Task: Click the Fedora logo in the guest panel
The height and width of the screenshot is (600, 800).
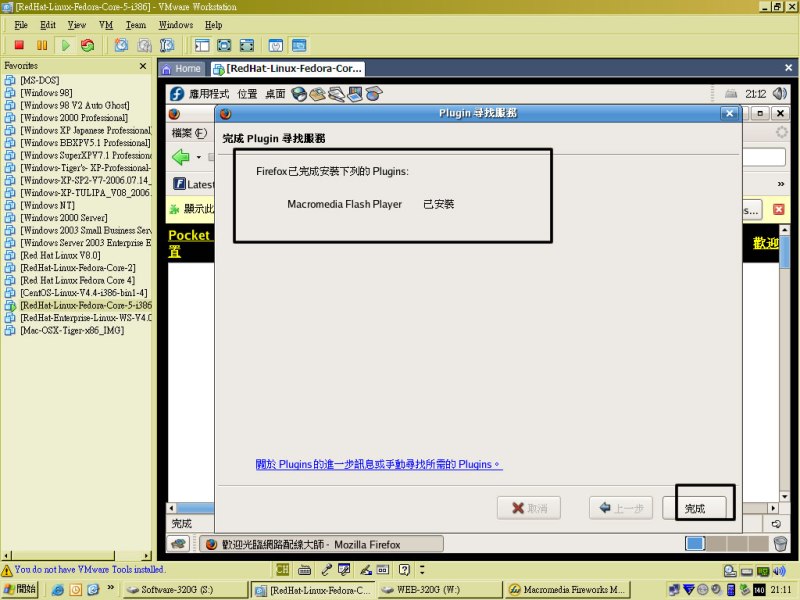Action: (177, 94)
